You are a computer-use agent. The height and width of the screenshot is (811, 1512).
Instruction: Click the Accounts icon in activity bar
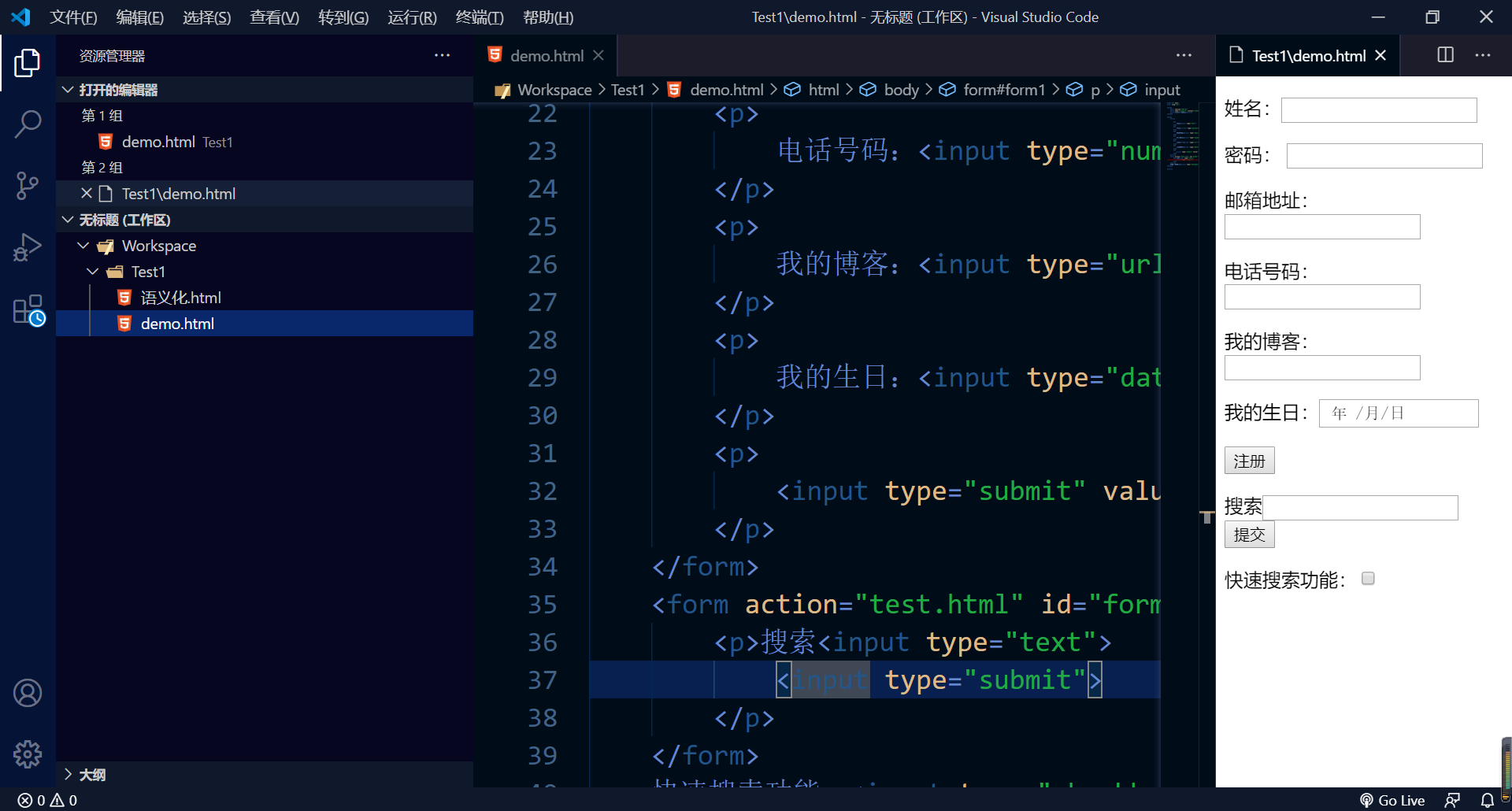[x=28, y=693]
